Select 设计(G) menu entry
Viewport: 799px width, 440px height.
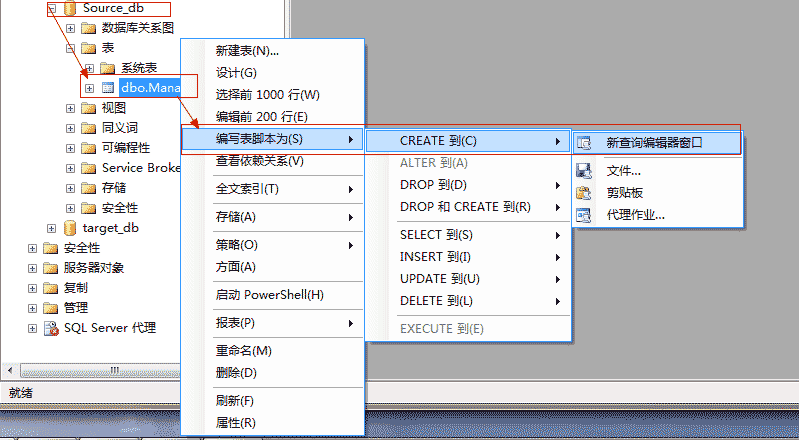273,72
